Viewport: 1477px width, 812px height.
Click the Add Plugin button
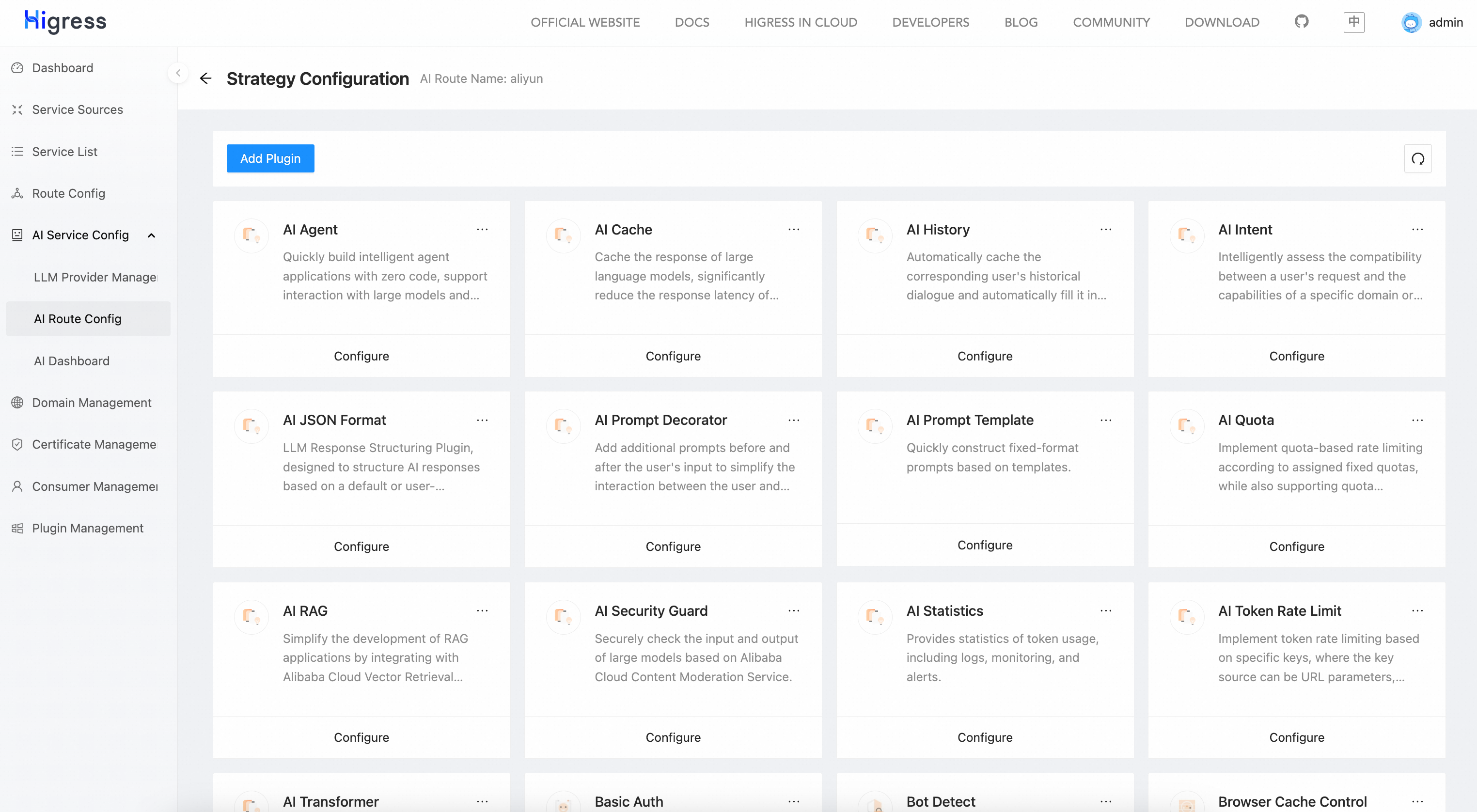(x=270, y=159)
